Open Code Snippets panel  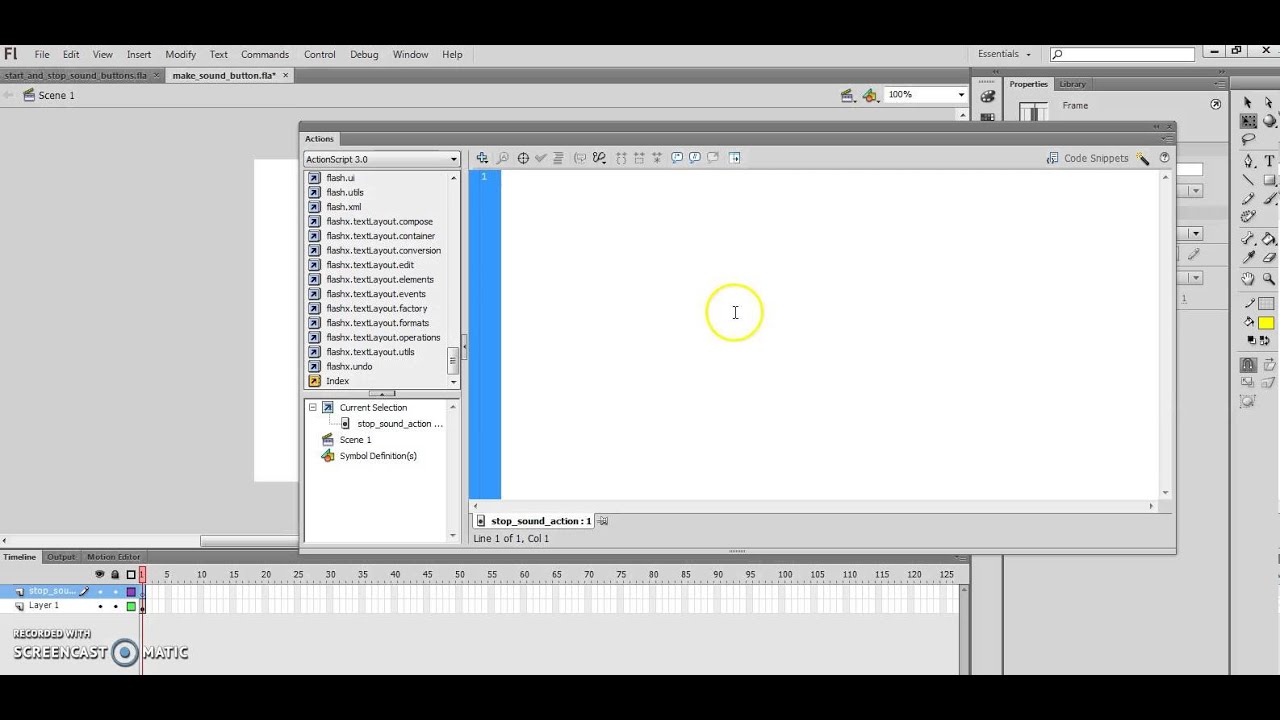1087,158
